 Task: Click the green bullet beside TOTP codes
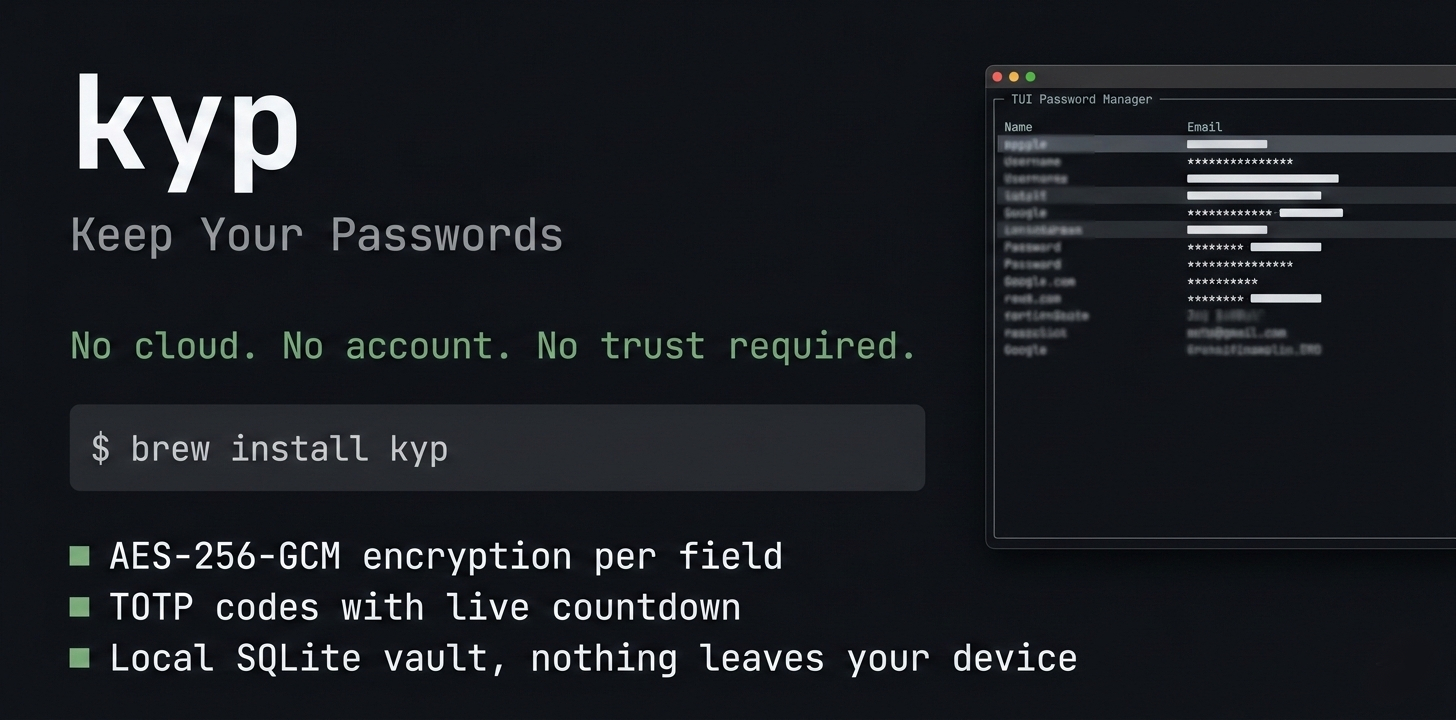click(x=80, y=607)
